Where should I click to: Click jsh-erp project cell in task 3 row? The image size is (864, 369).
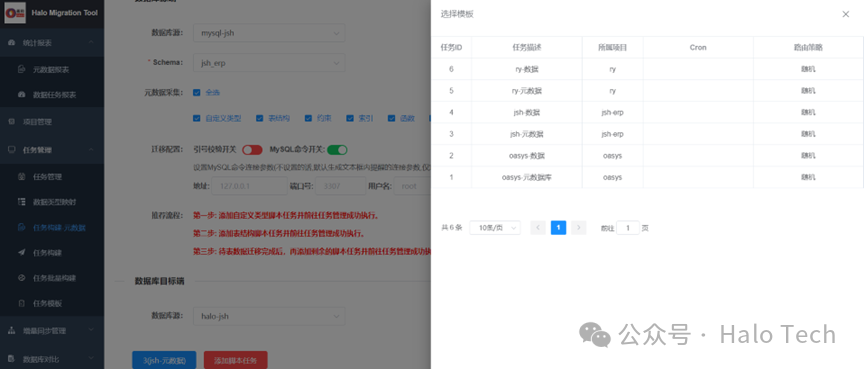612,134
